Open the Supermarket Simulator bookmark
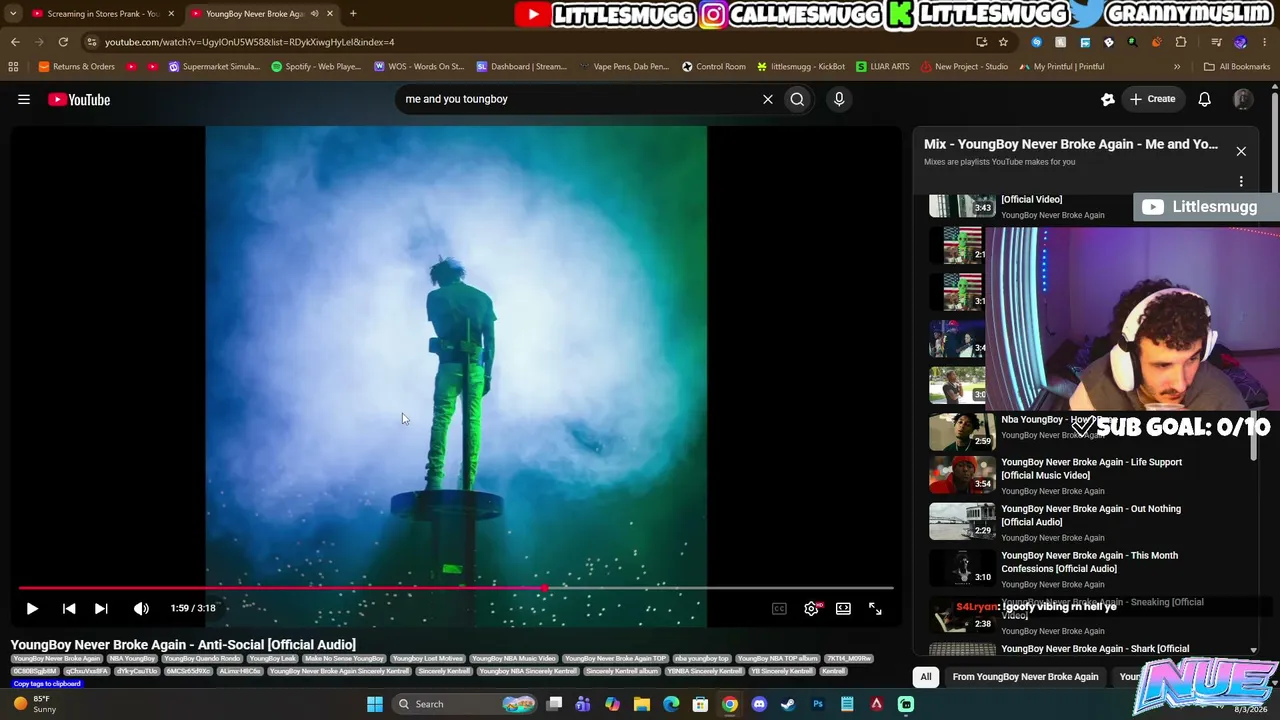Screen dimensions: 1280x720 point(214,67)
